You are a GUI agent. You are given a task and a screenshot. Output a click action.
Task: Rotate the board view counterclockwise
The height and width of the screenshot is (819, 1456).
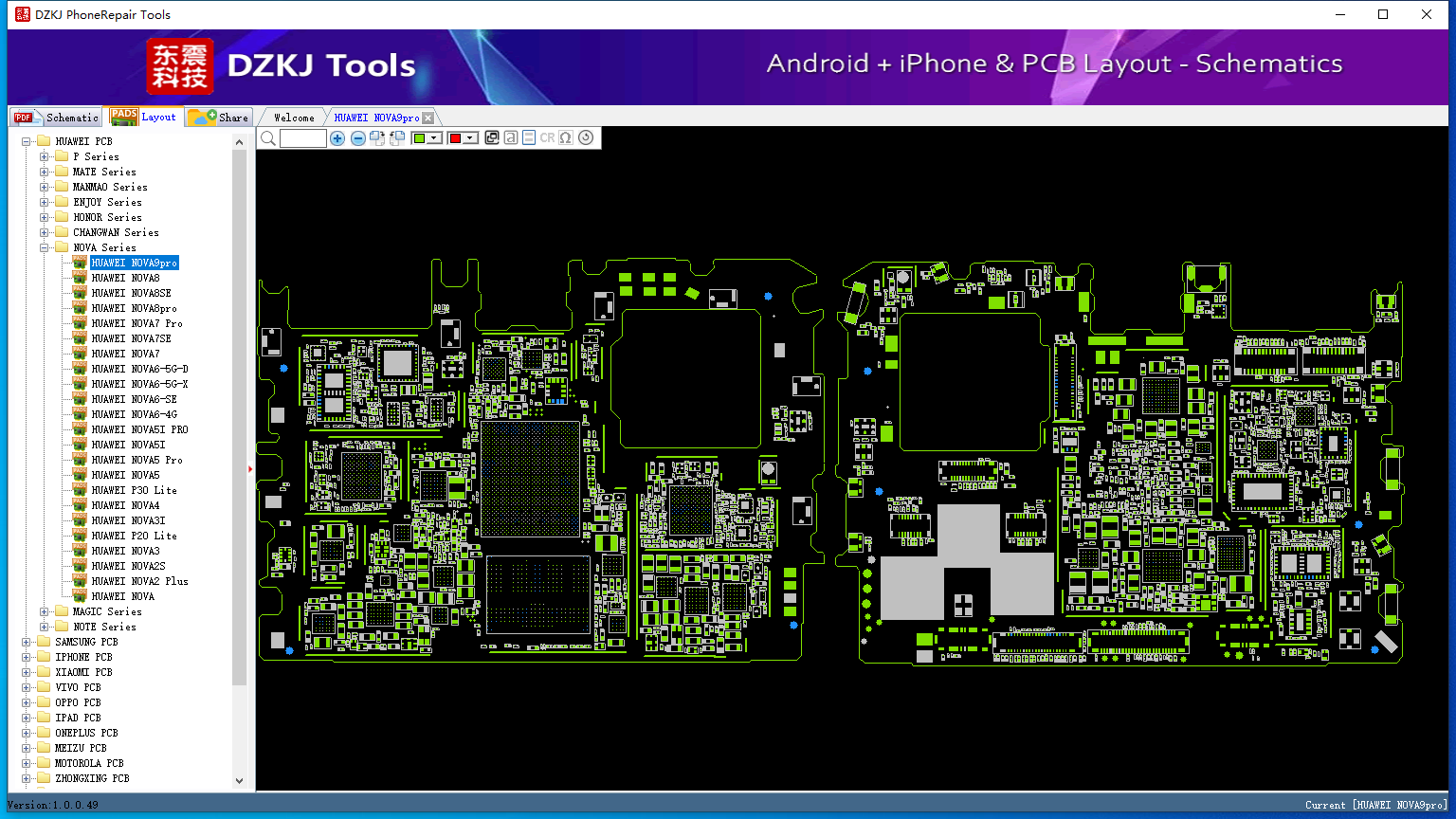[397, 138]
